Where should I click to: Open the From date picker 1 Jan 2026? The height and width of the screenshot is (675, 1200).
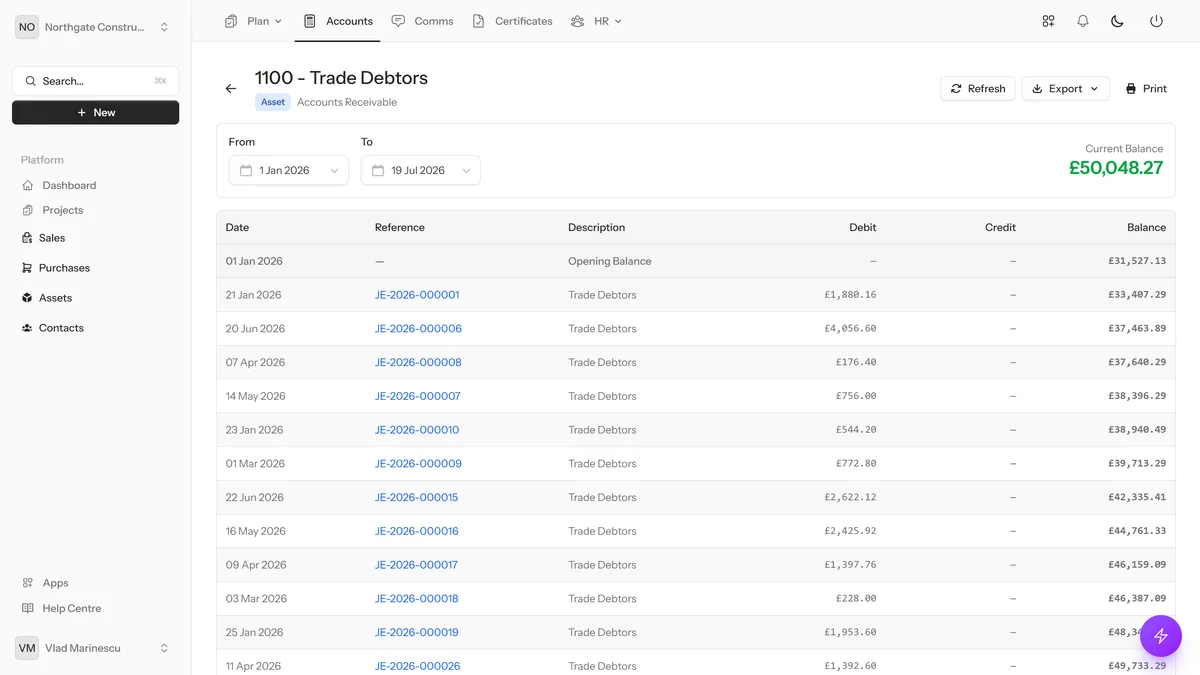tap(288, 171)
